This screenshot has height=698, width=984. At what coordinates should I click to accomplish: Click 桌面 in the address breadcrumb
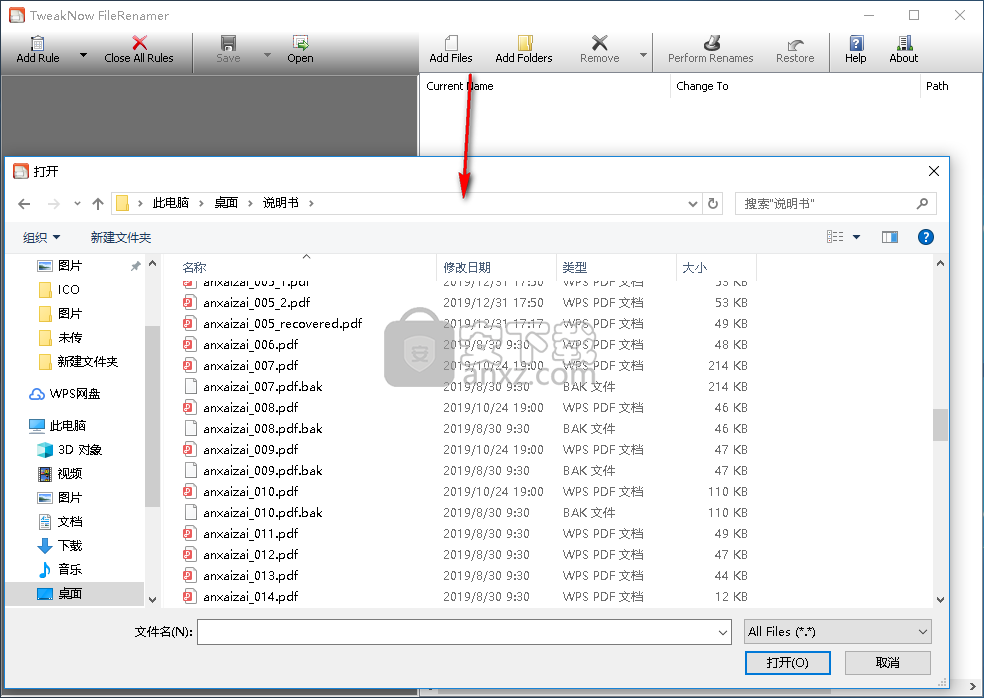226,203
